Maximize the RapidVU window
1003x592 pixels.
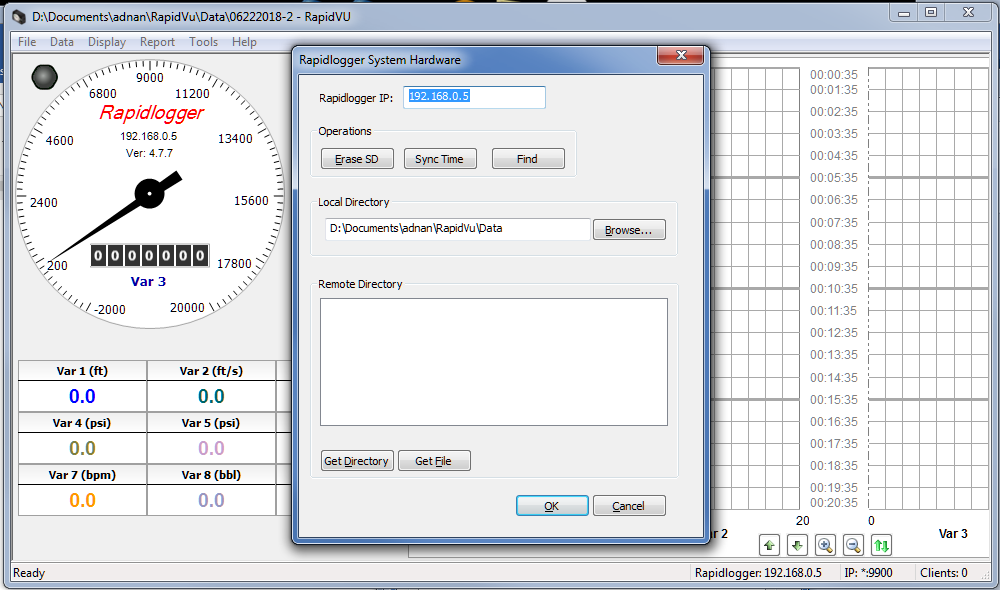click(931, 12)
